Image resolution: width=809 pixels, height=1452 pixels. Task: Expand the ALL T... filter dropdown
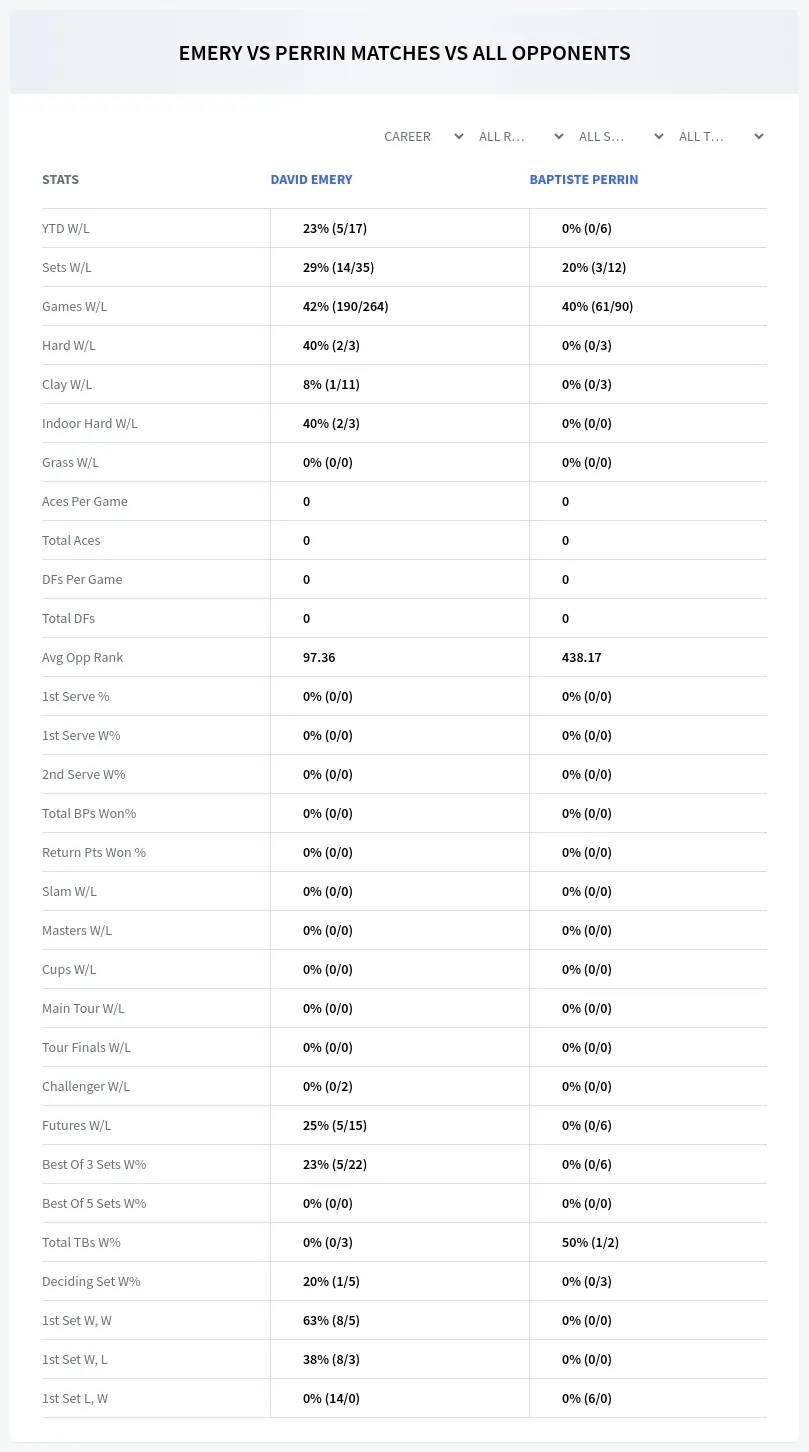pyautogui.click(x=721, y=136)
